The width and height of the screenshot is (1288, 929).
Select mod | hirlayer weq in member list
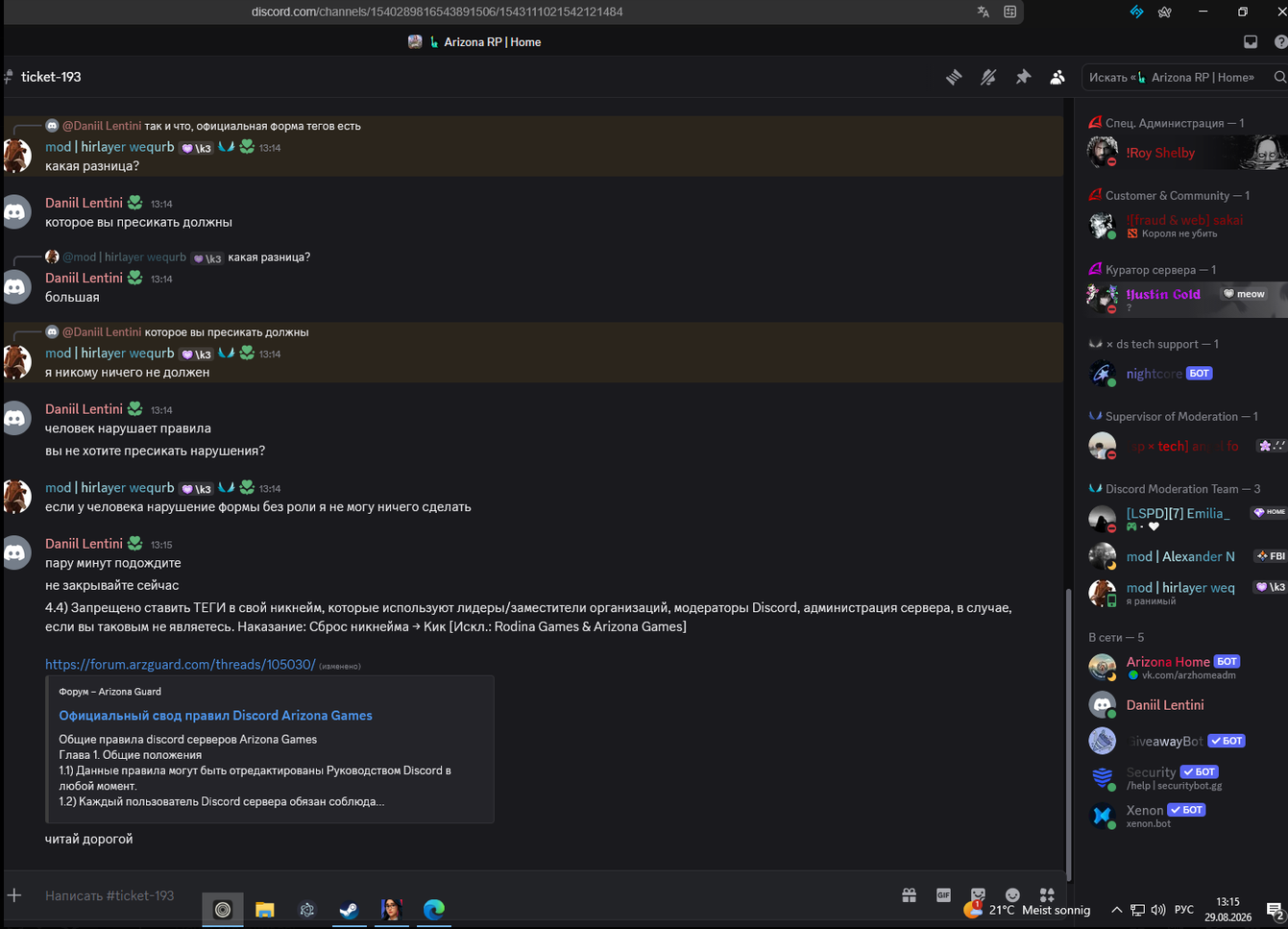[x=1187, y=593]
